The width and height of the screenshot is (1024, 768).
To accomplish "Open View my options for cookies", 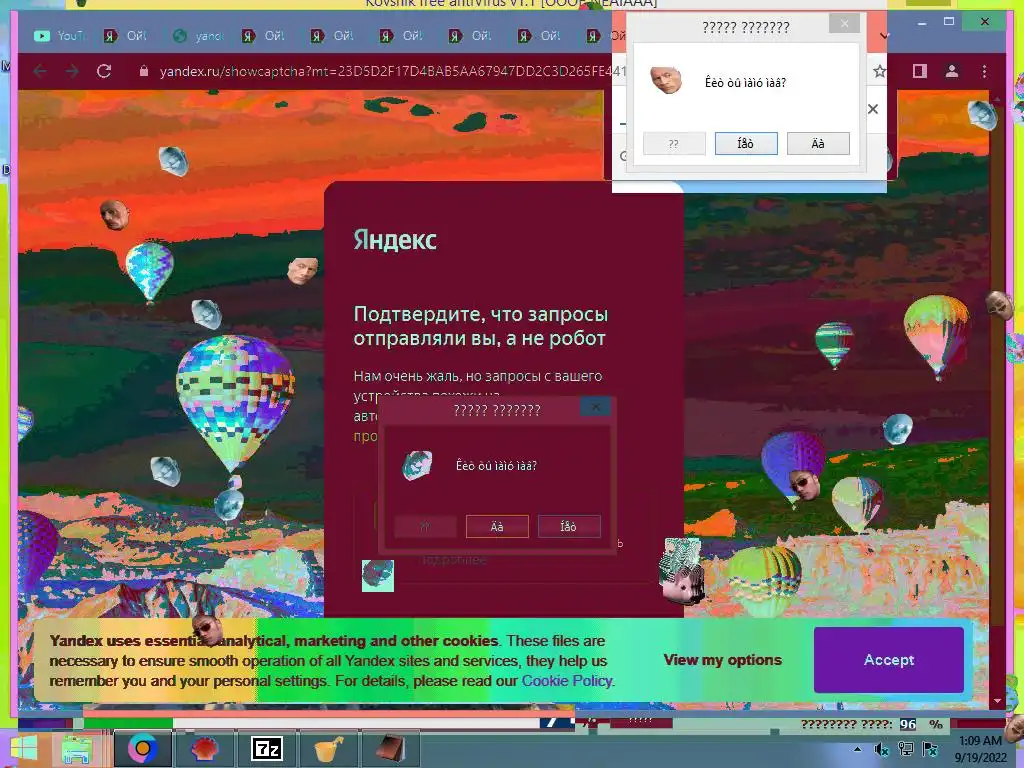I will coord(722,660).
